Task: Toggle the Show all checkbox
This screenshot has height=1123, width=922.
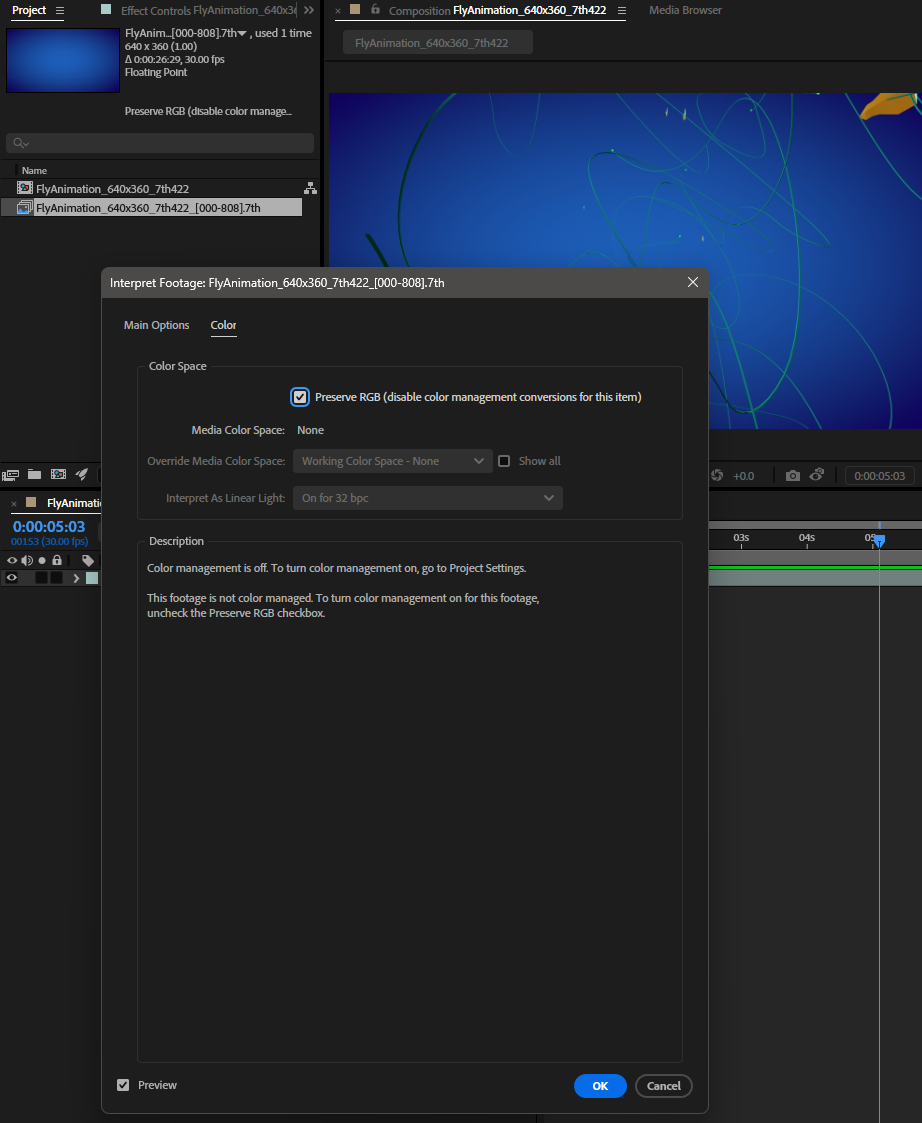Action: coord(504,461)
